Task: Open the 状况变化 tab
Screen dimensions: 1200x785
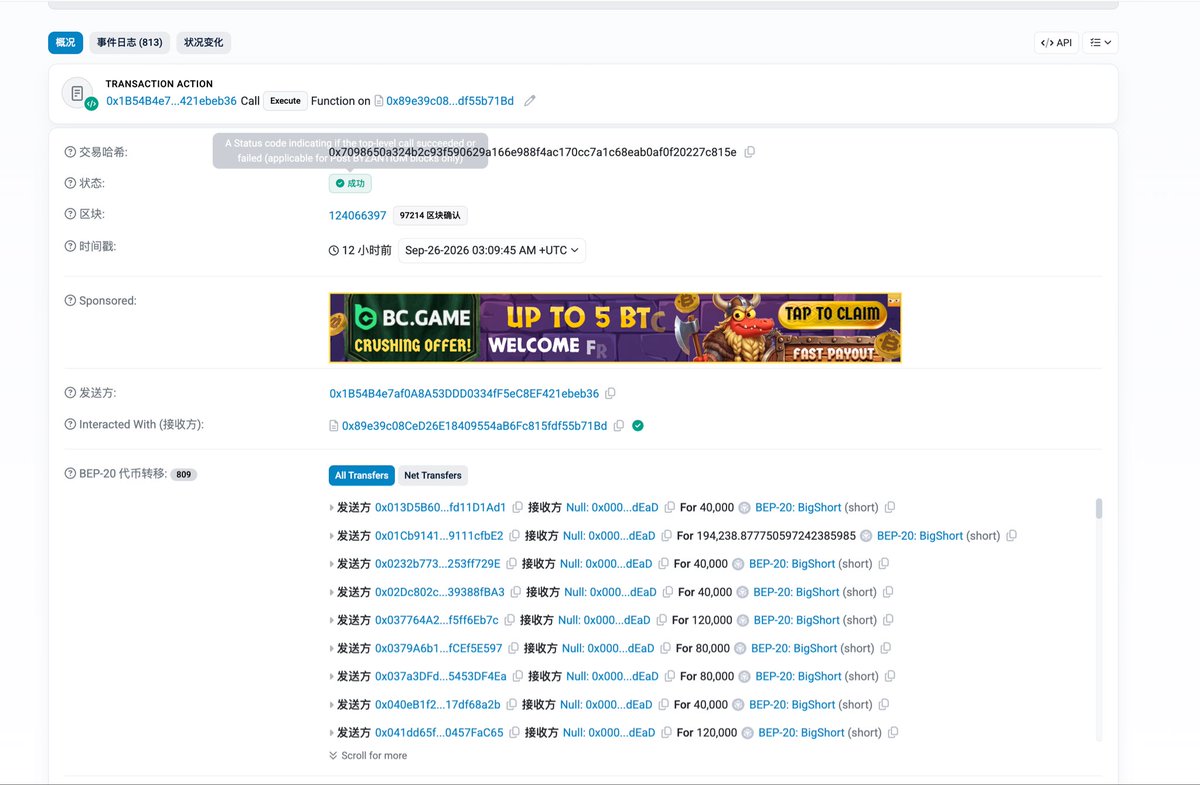Action: 204,43
